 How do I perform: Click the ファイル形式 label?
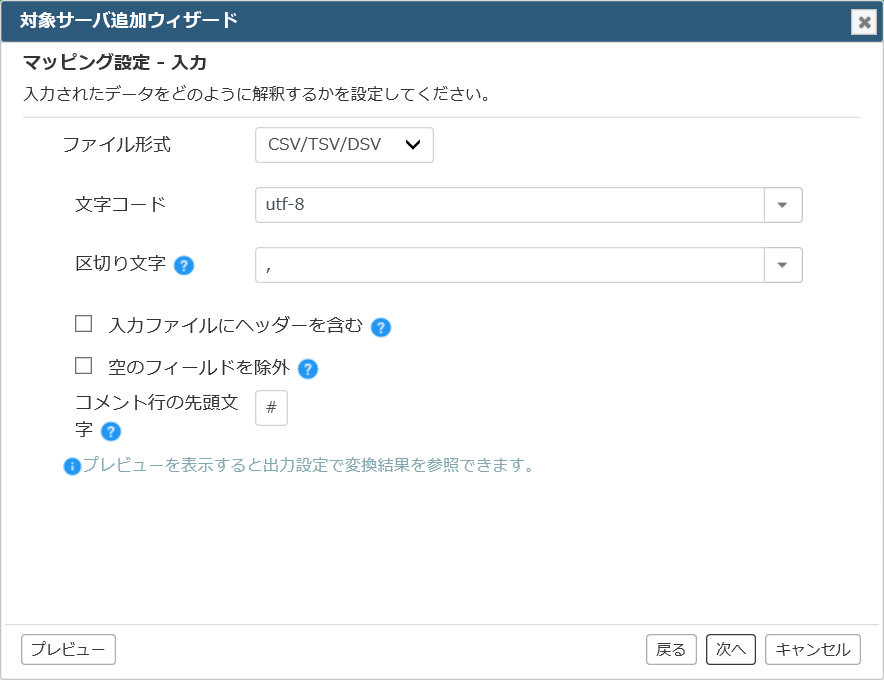click(x=117, y=145)
